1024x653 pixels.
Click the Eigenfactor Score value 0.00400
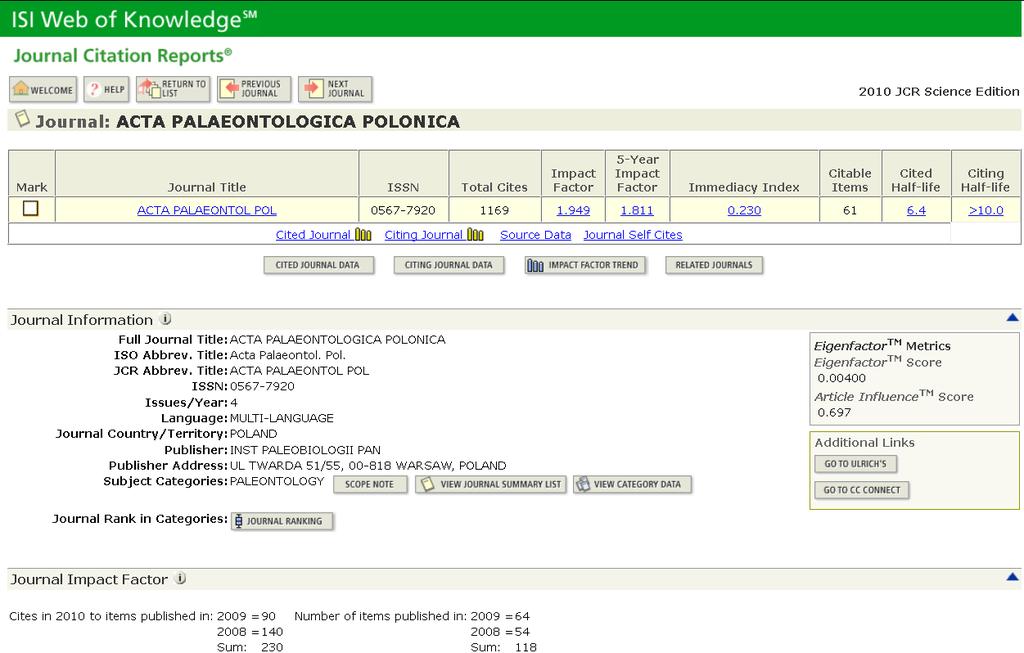click(842, 378)
